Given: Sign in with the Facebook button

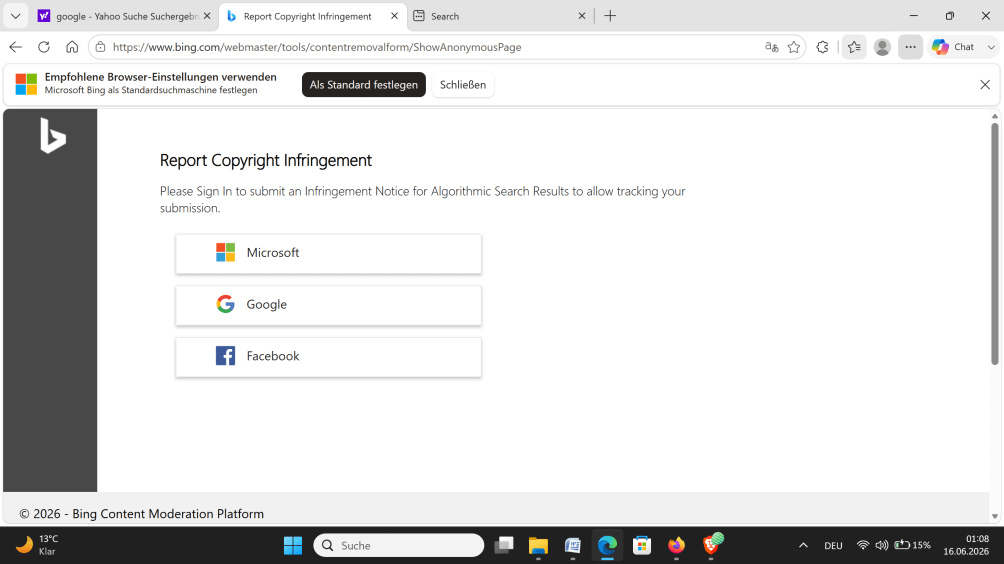Looking at the screenshot, I should click(x=328, y=357).
